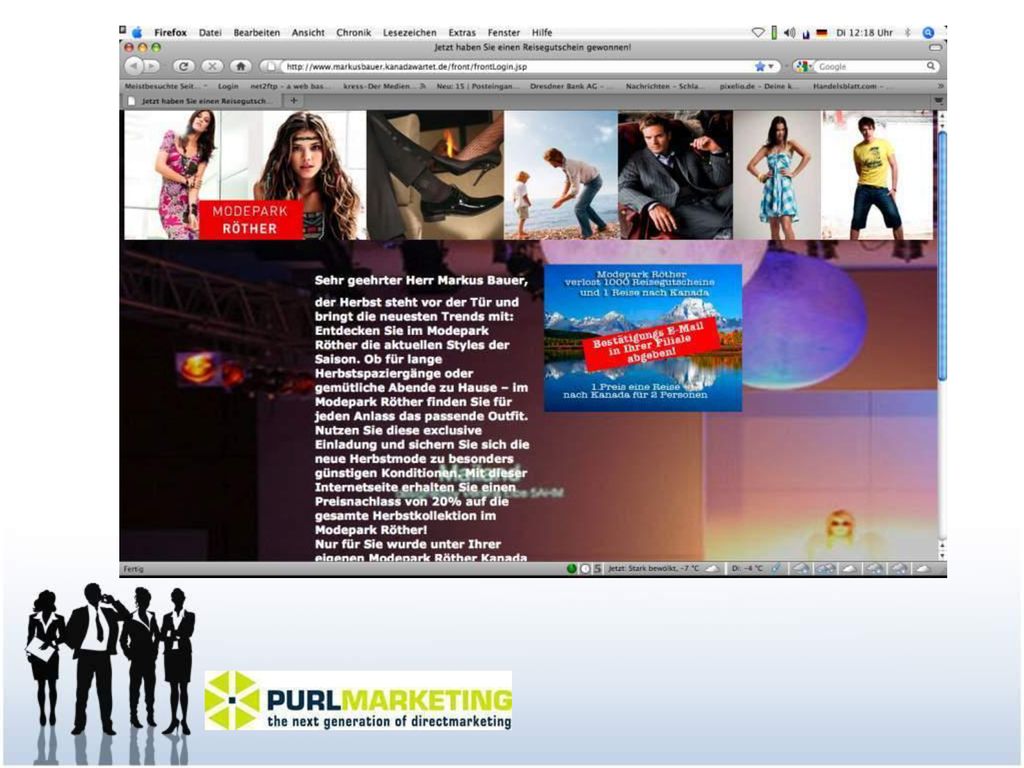Screen dimensions: 1024x768
Task: Open the Fenster menu
Action: 504,32
